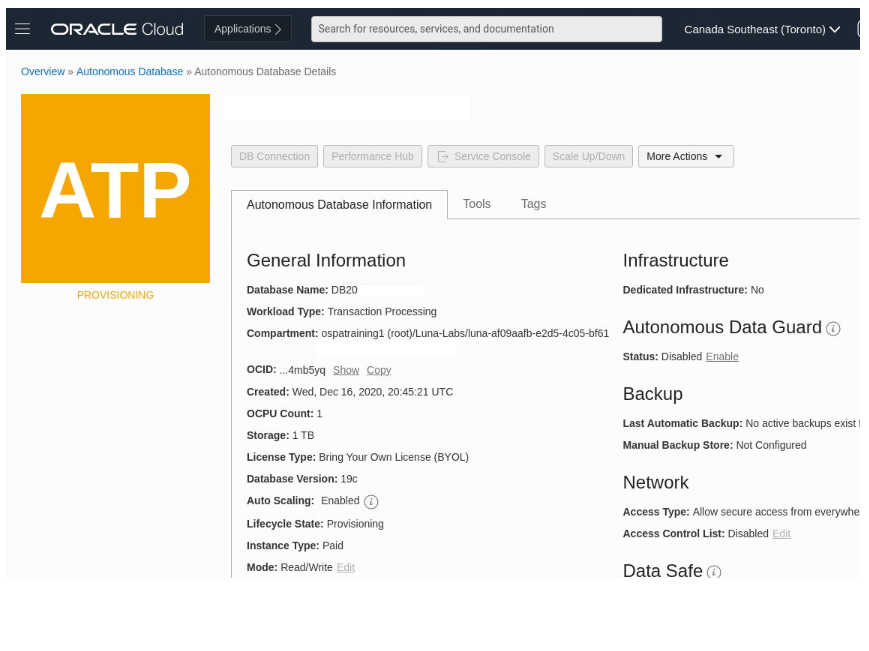
Task: Open the Applications menu
Action: 248,29
